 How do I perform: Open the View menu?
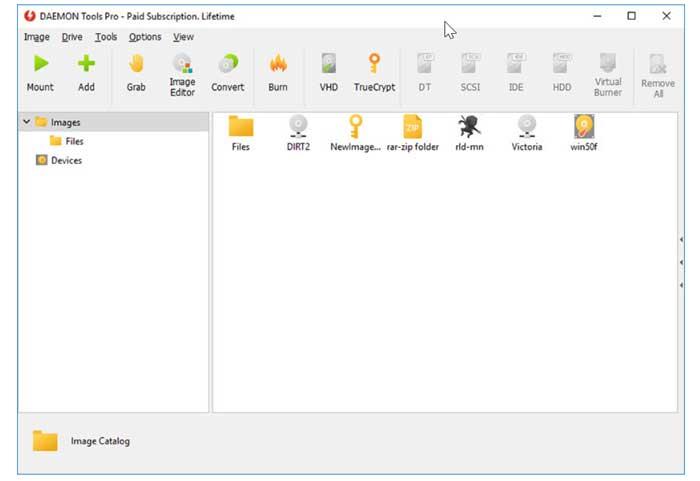(183, 37)
